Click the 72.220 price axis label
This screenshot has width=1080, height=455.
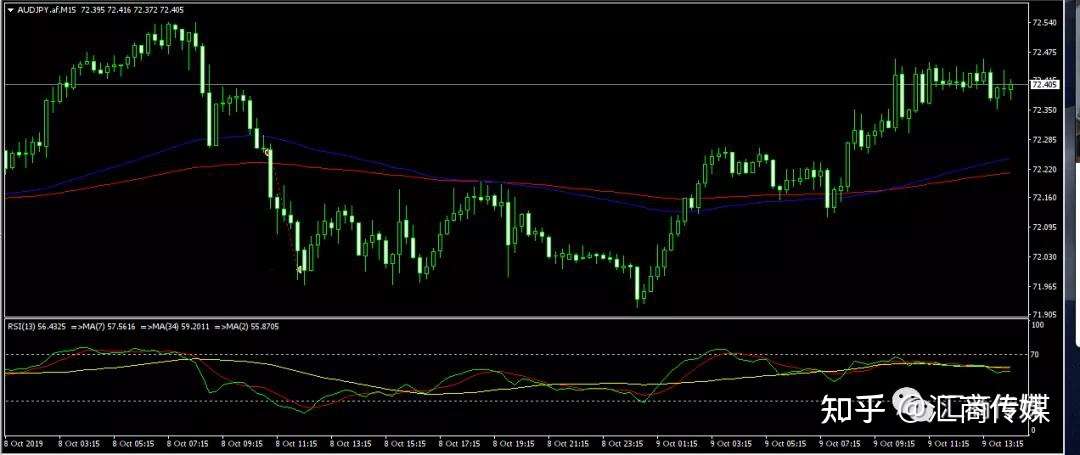[1044, 169]
